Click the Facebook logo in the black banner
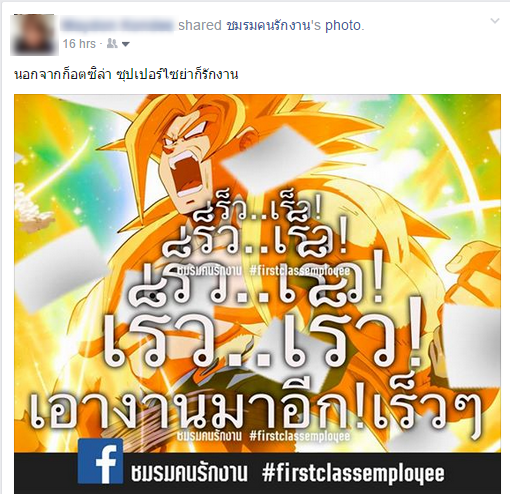 [100, 461]
